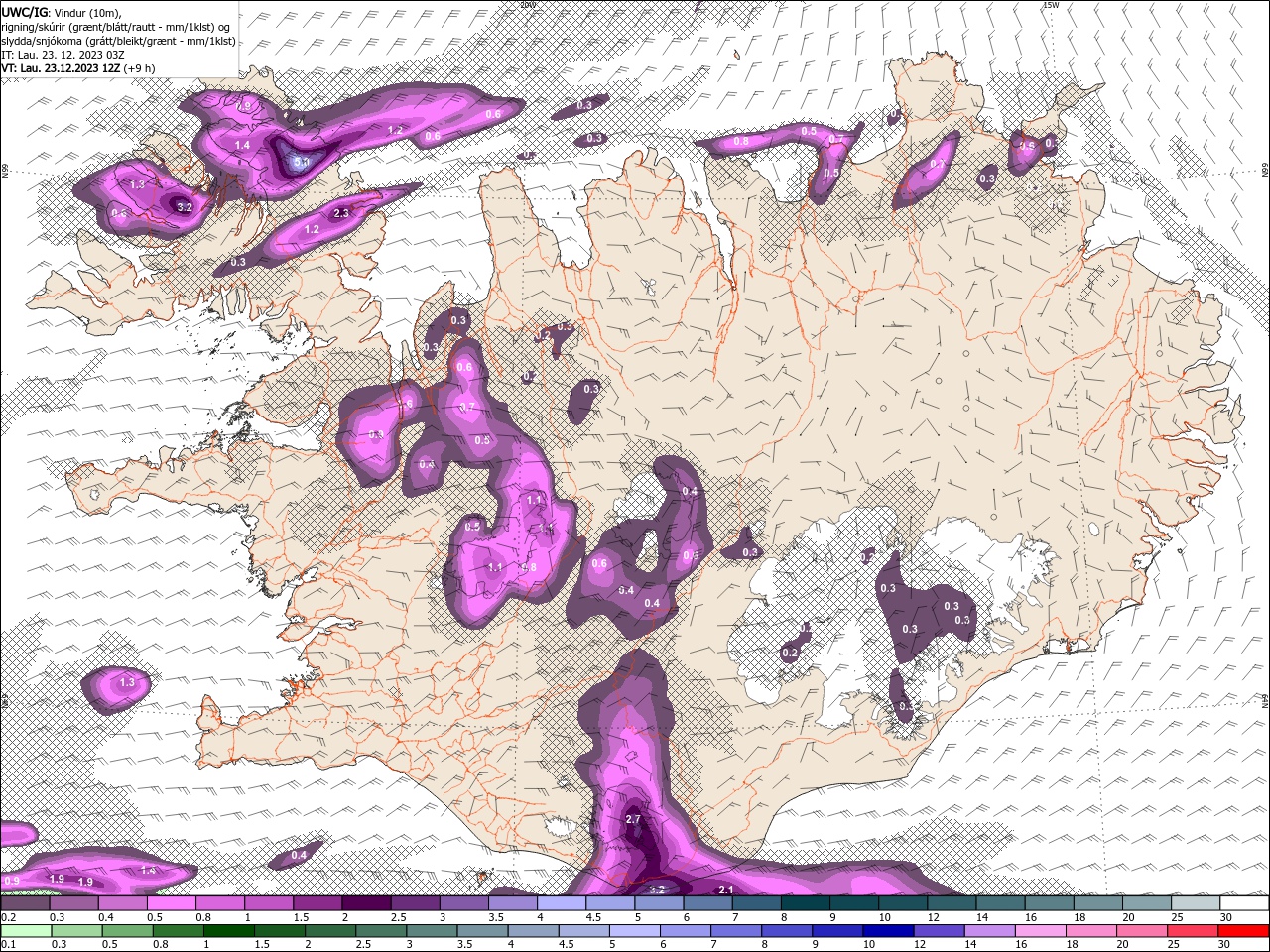Screen dimensions: 1270x952
Task: Select the pale lavender 4 swatch in the snow scale
Action: 562,903
